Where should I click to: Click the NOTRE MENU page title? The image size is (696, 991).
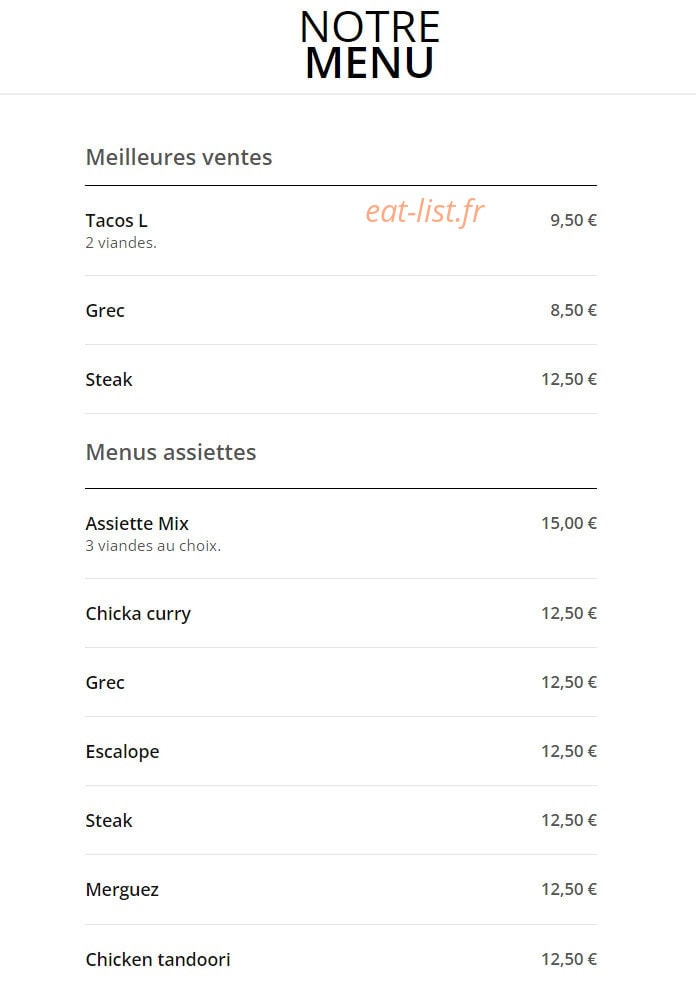(x=370, y=46)
